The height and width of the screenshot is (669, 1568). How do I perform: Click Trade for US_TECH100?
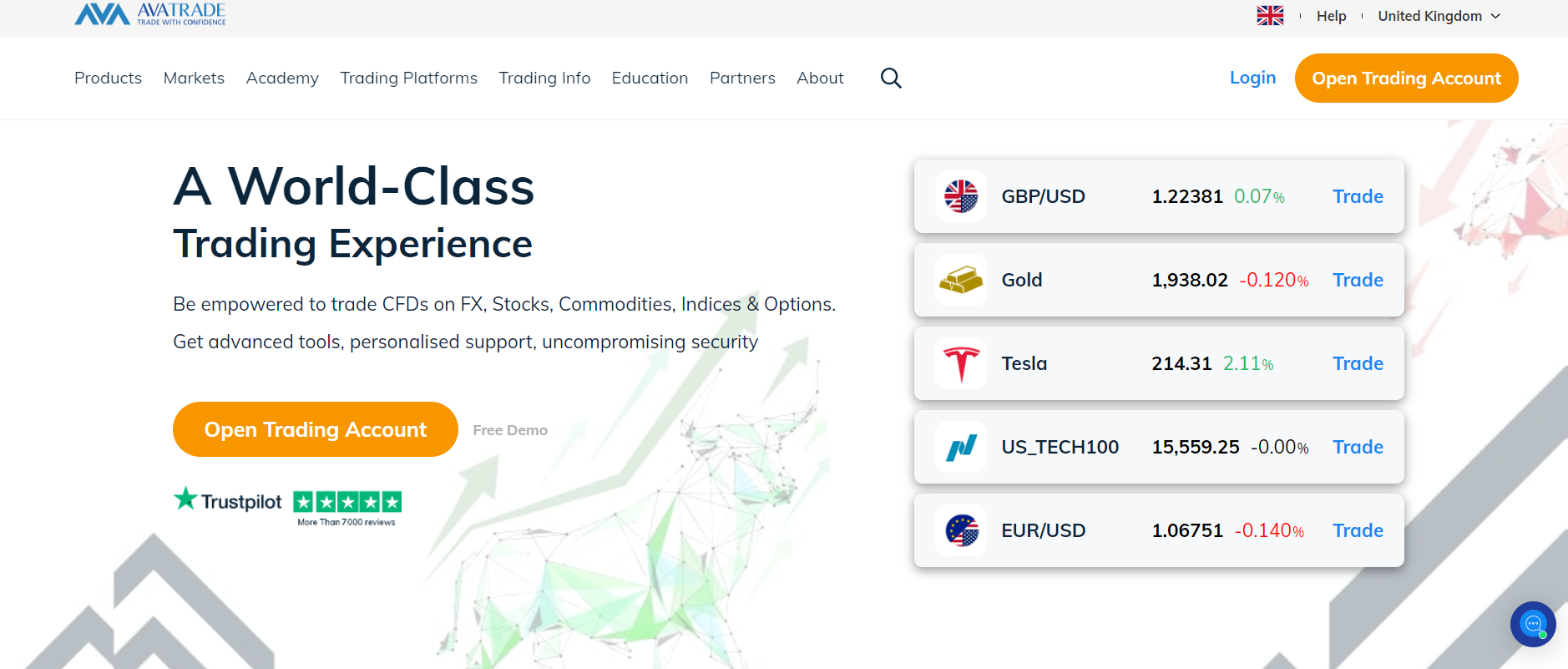coord(1358,447)
